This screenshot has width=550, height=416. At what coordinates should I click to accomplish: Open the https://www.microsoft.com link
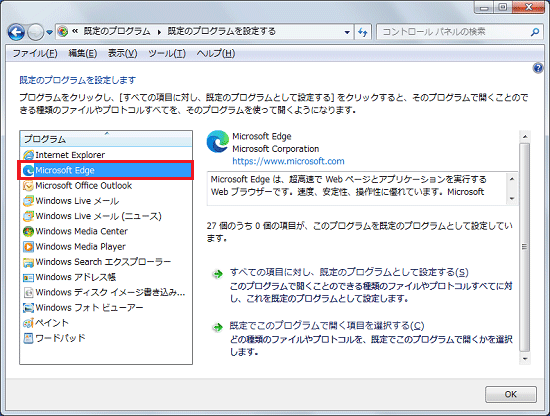288,161
